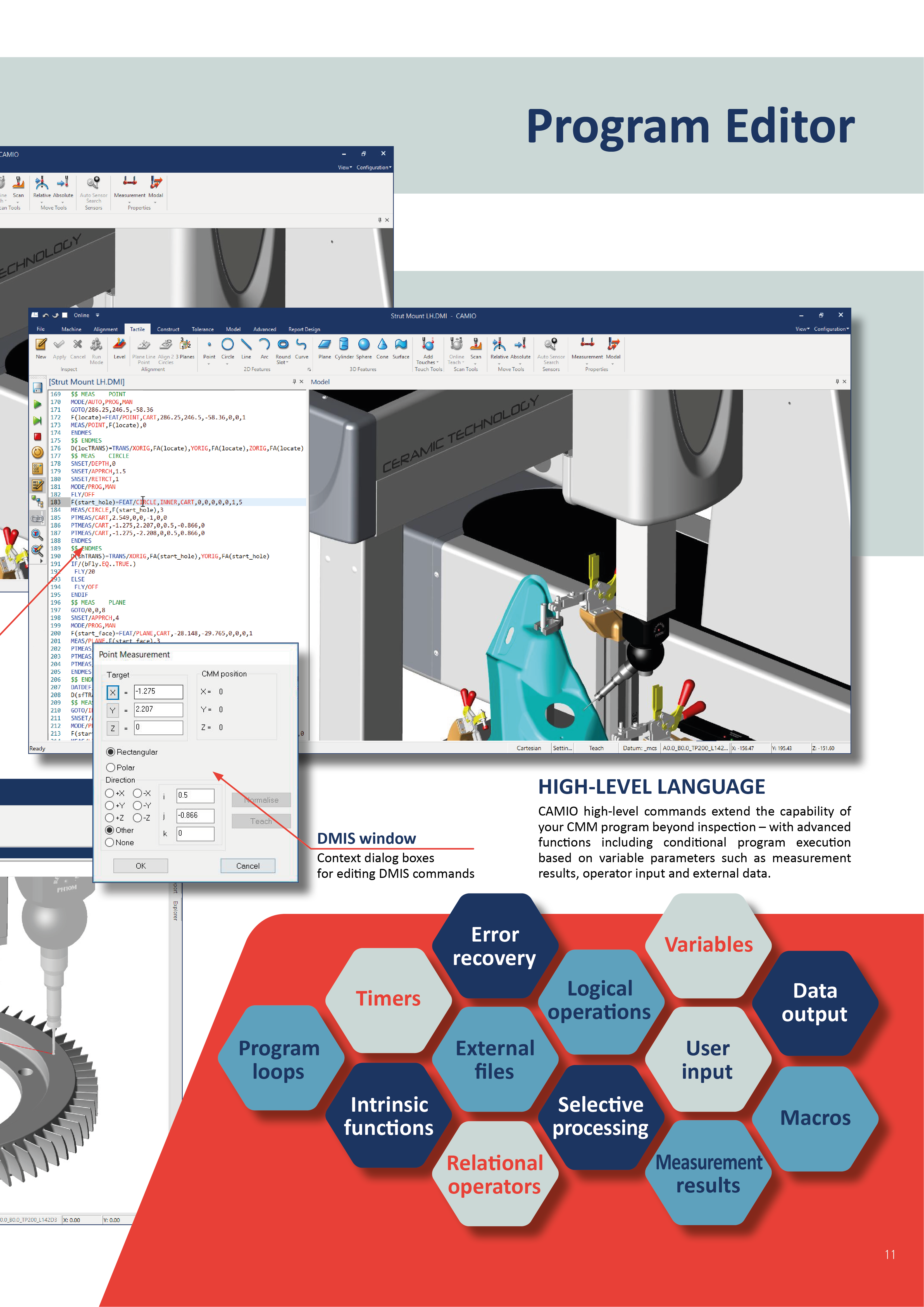The height and width of the screenshot is (1307, 924).
Task: Select the Rectangular radio option
Action: click(x=111, y=752)
